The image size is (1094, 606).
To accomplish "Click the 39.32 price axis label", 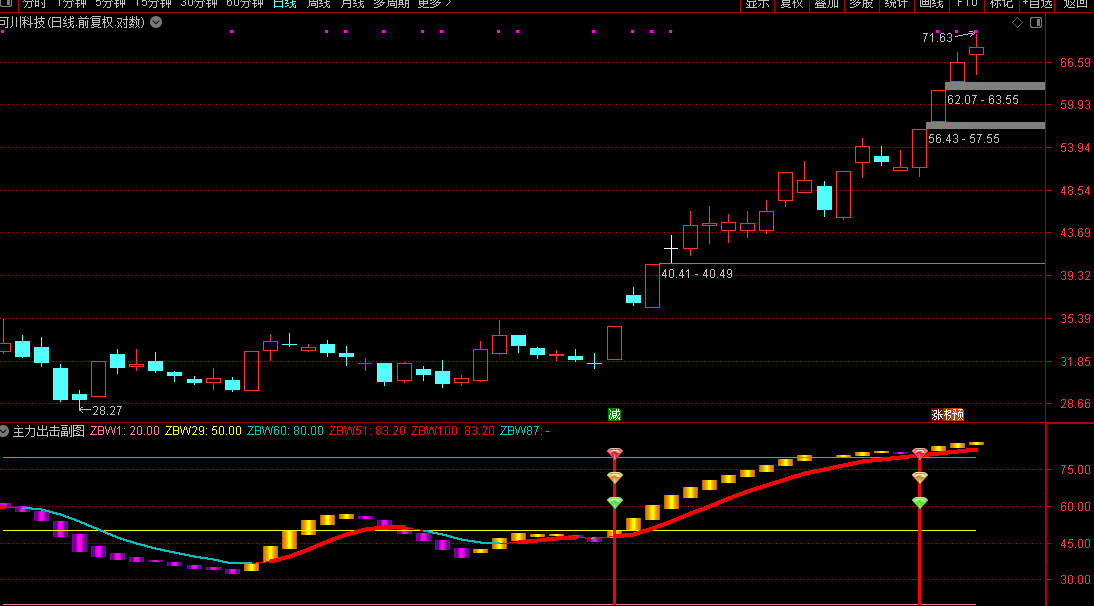I will tap(1075, 276).
